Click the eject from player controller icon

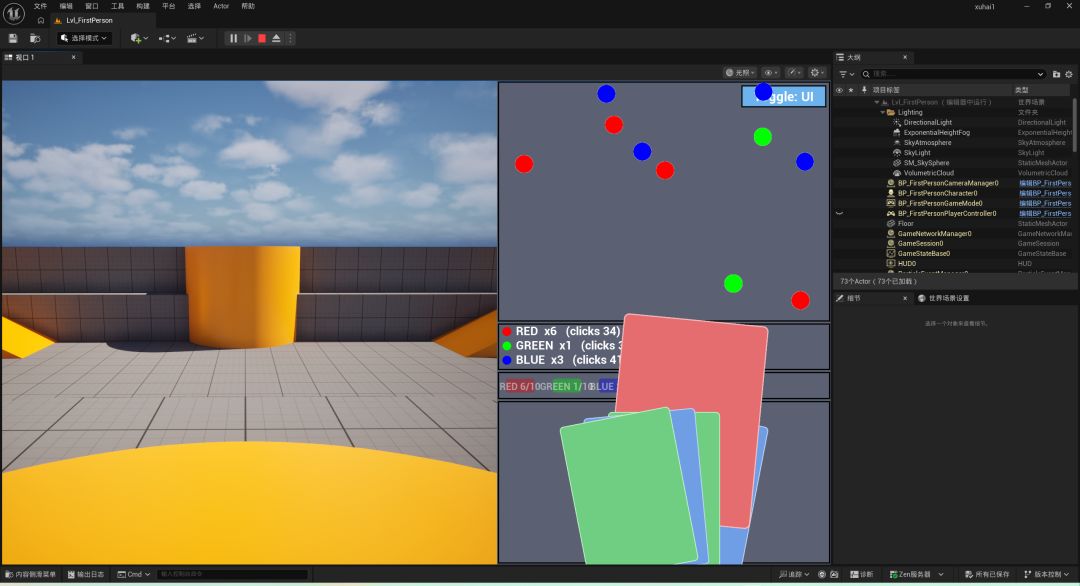(x=276, y=39)
